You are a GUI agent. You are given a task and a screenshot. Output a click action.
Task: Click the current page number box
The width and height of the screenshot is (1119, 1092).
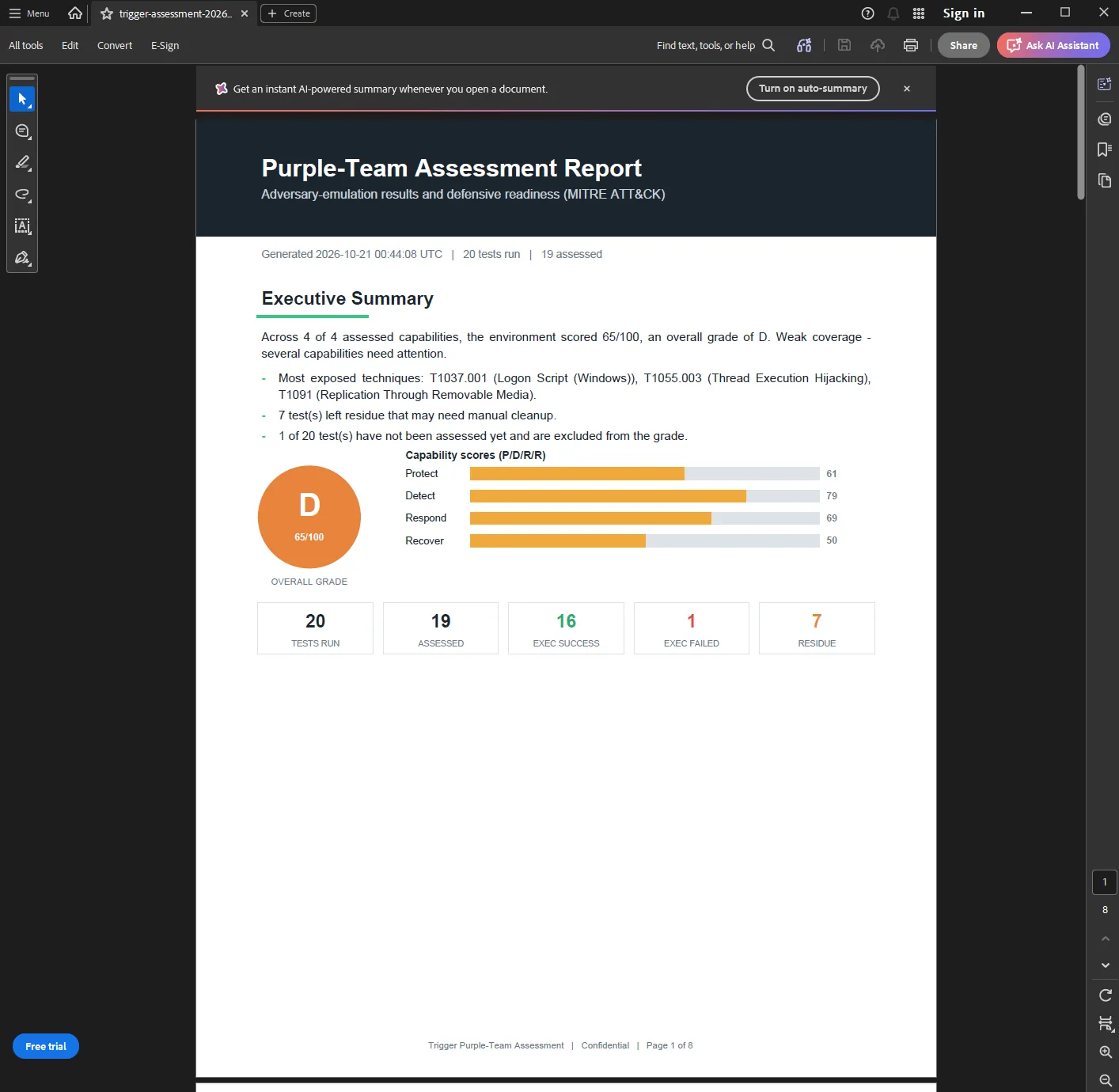(1106, 882)
